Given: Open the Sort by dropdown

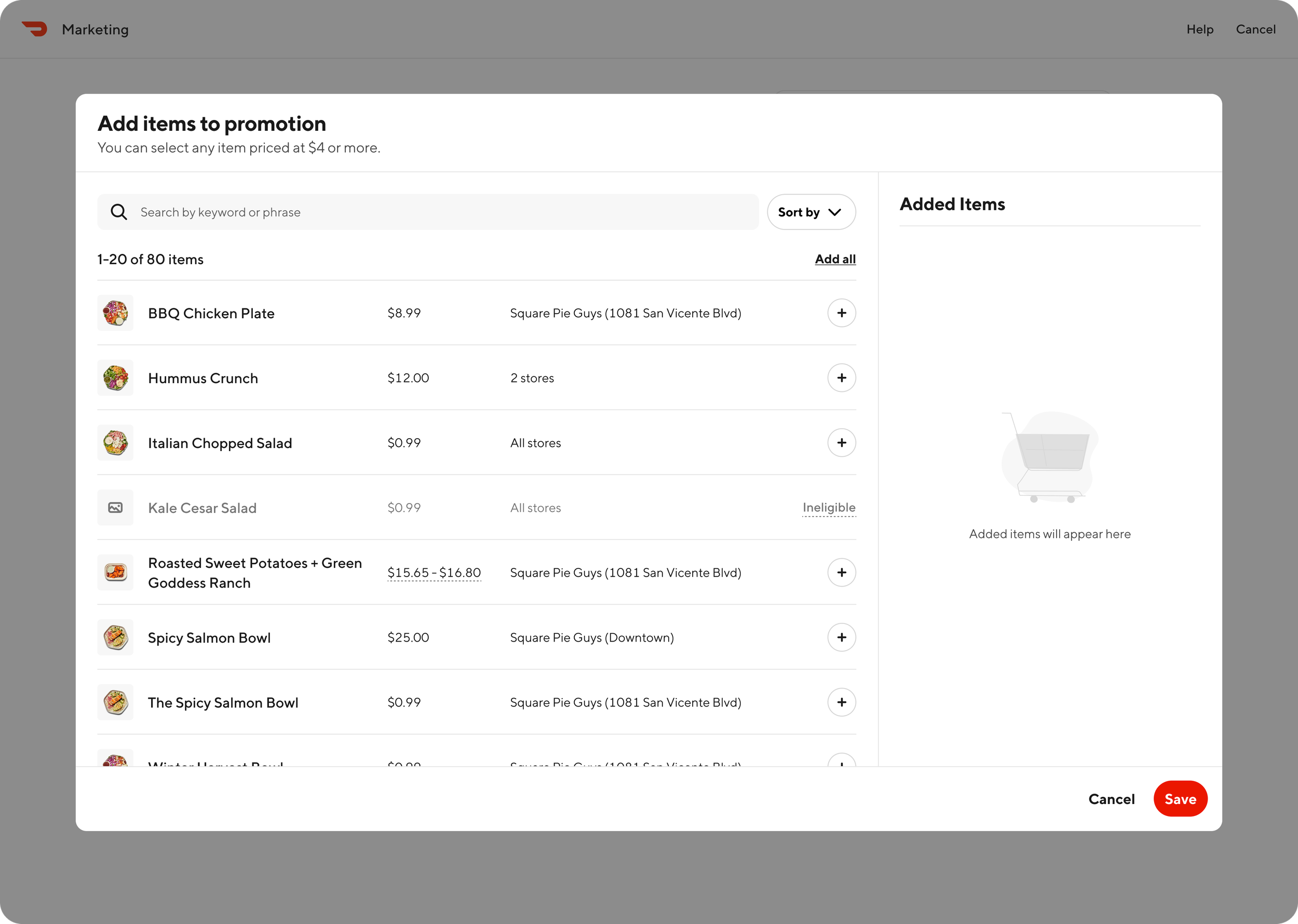Looking at the screenshot, I should [810, 212].
